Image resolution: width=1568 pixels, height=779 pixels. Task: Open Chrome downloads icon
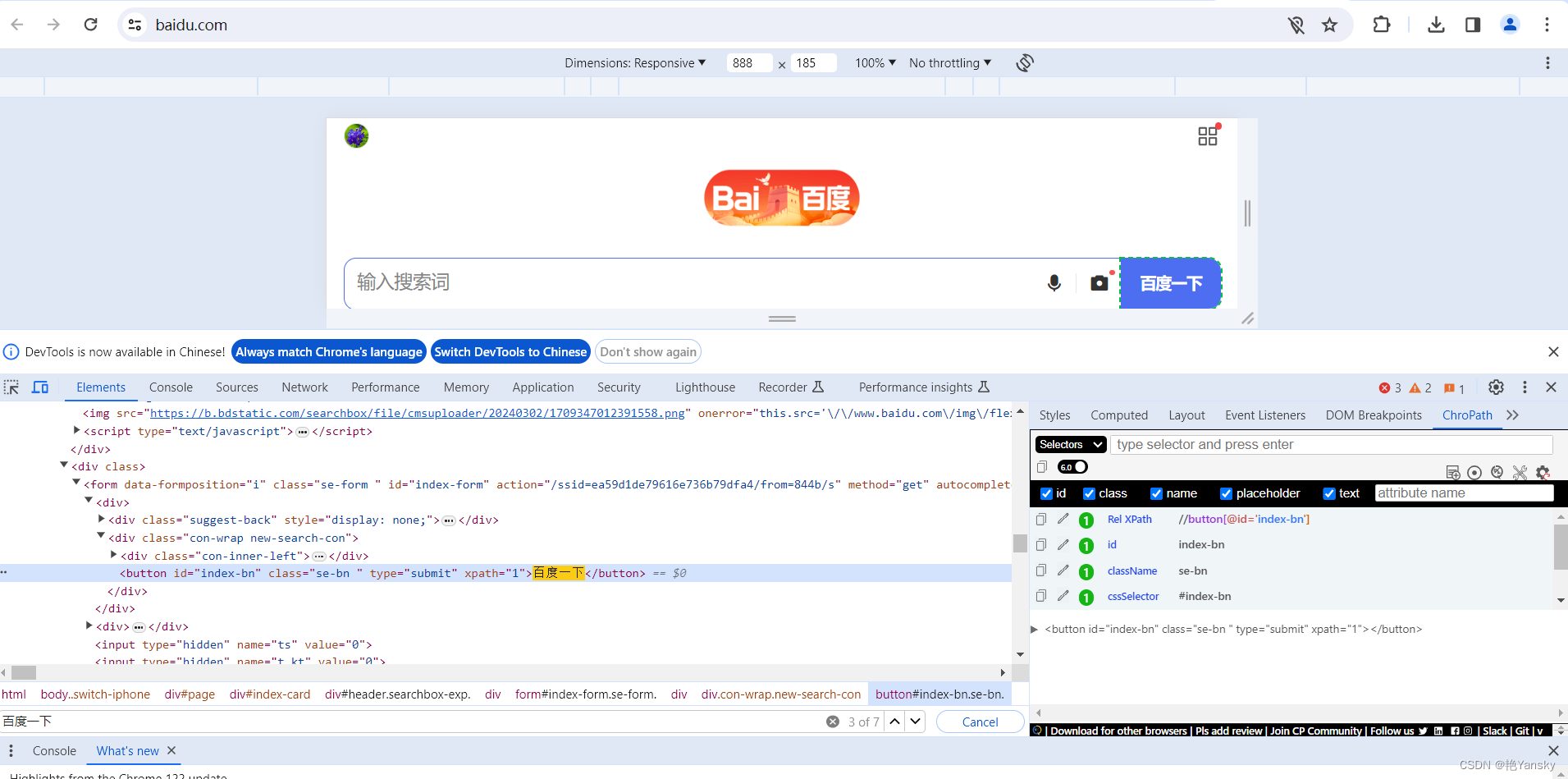[1436, 25]
